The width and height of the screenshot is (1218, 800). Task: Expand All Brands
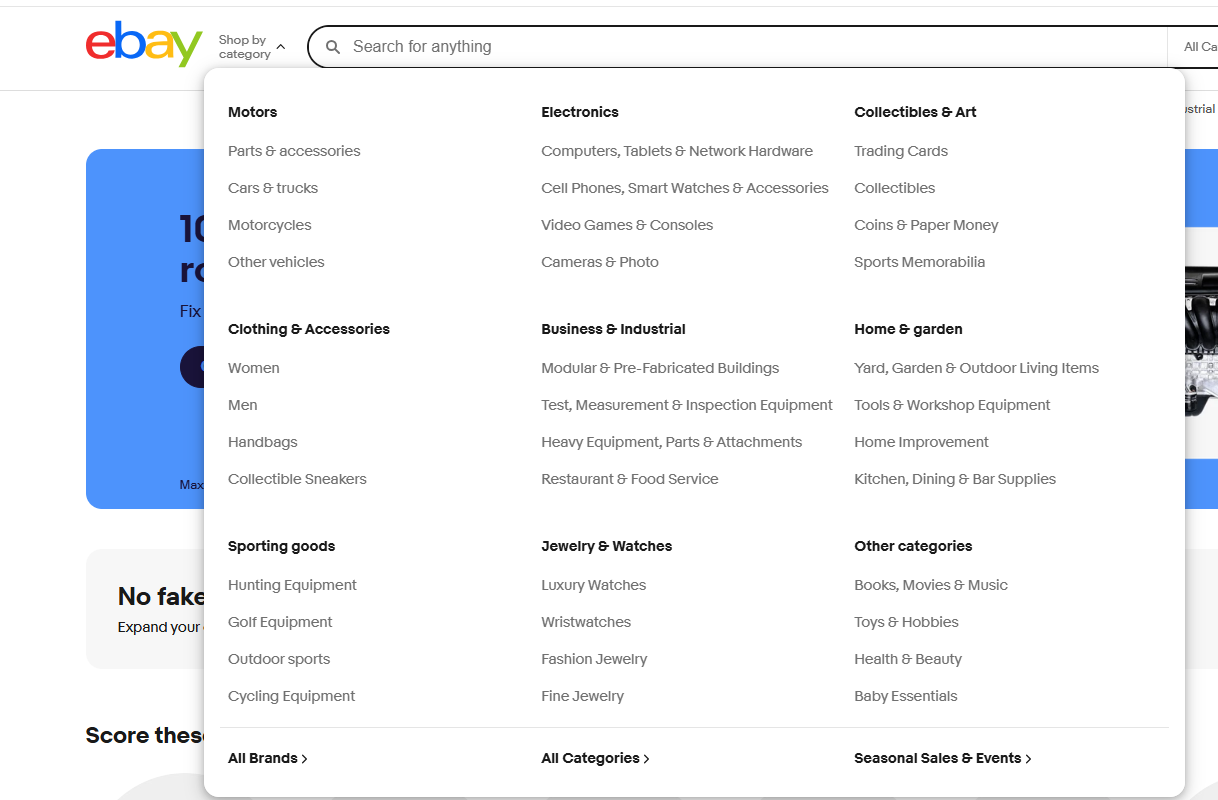(x=264, y=758)
